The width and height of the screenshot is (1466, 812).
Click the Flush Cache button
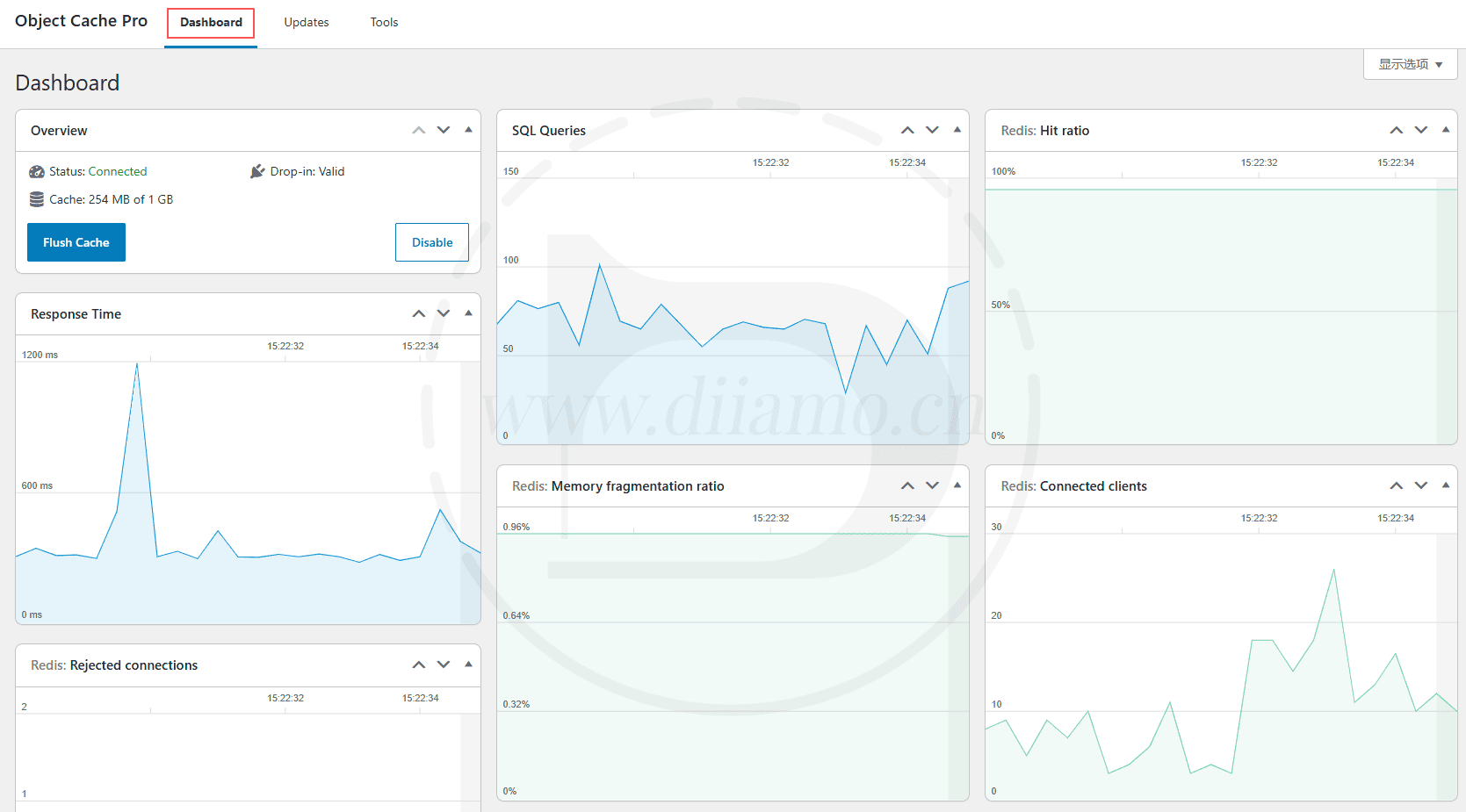(76, 242)
